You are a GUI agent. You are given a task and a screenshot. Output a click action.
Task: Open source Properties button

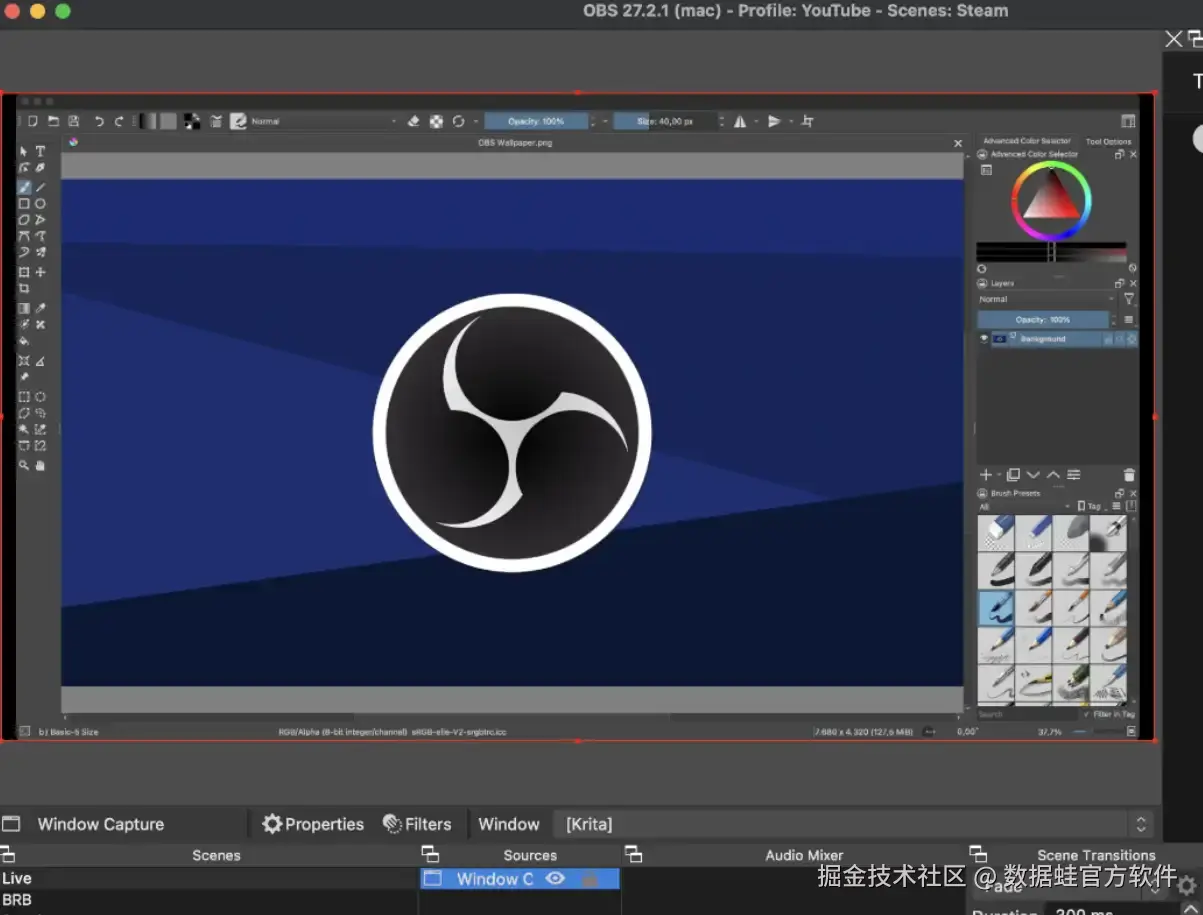(312, 824)
